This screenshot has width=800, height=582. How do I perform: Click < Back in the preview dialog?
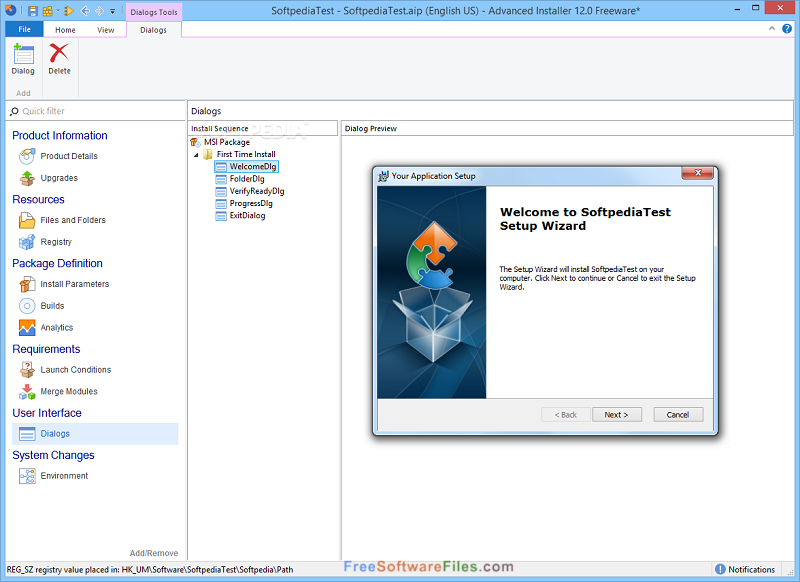coord(566,415)
